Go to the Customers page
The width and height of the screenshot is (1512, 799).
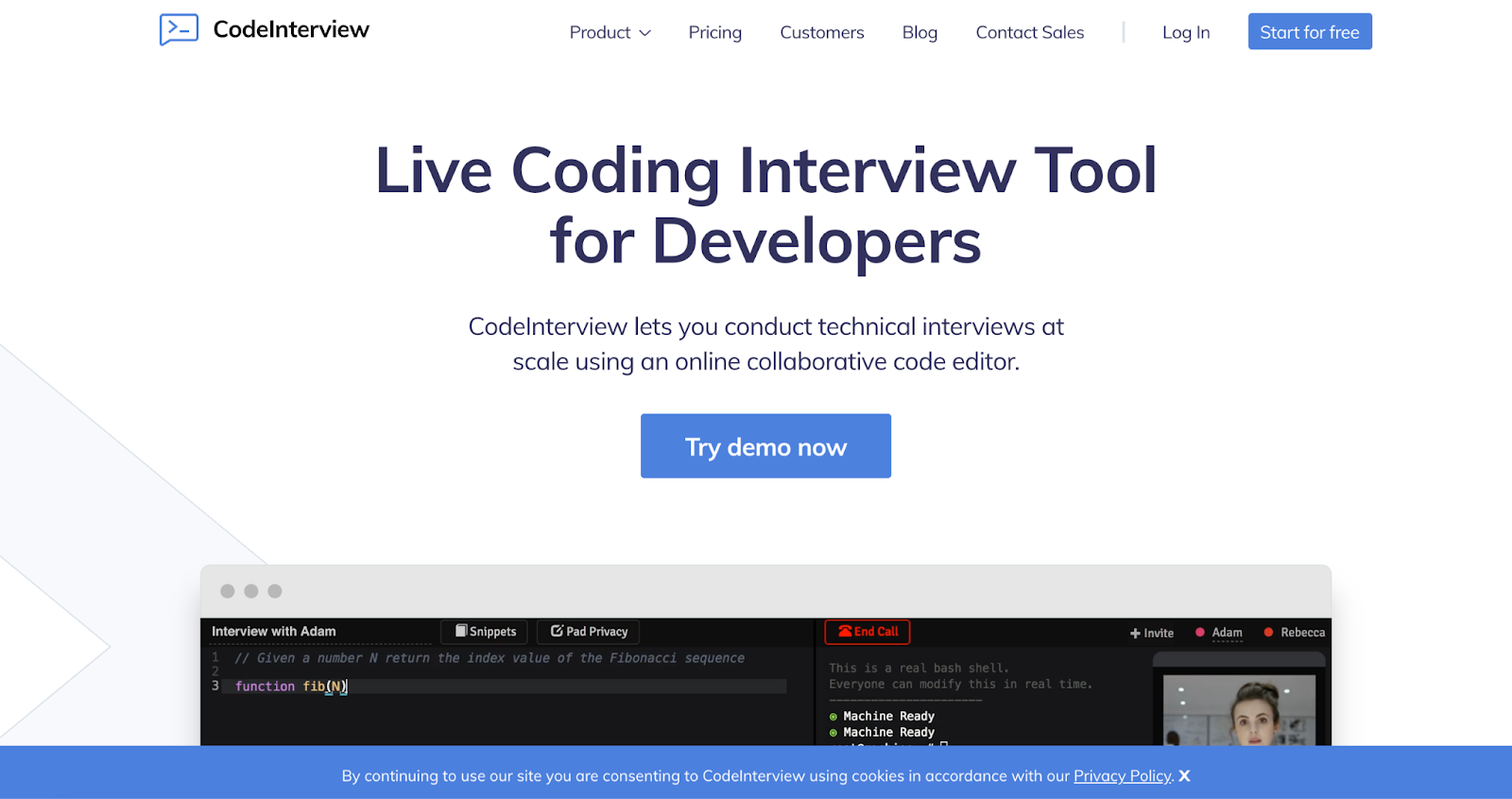coord(822,32)
